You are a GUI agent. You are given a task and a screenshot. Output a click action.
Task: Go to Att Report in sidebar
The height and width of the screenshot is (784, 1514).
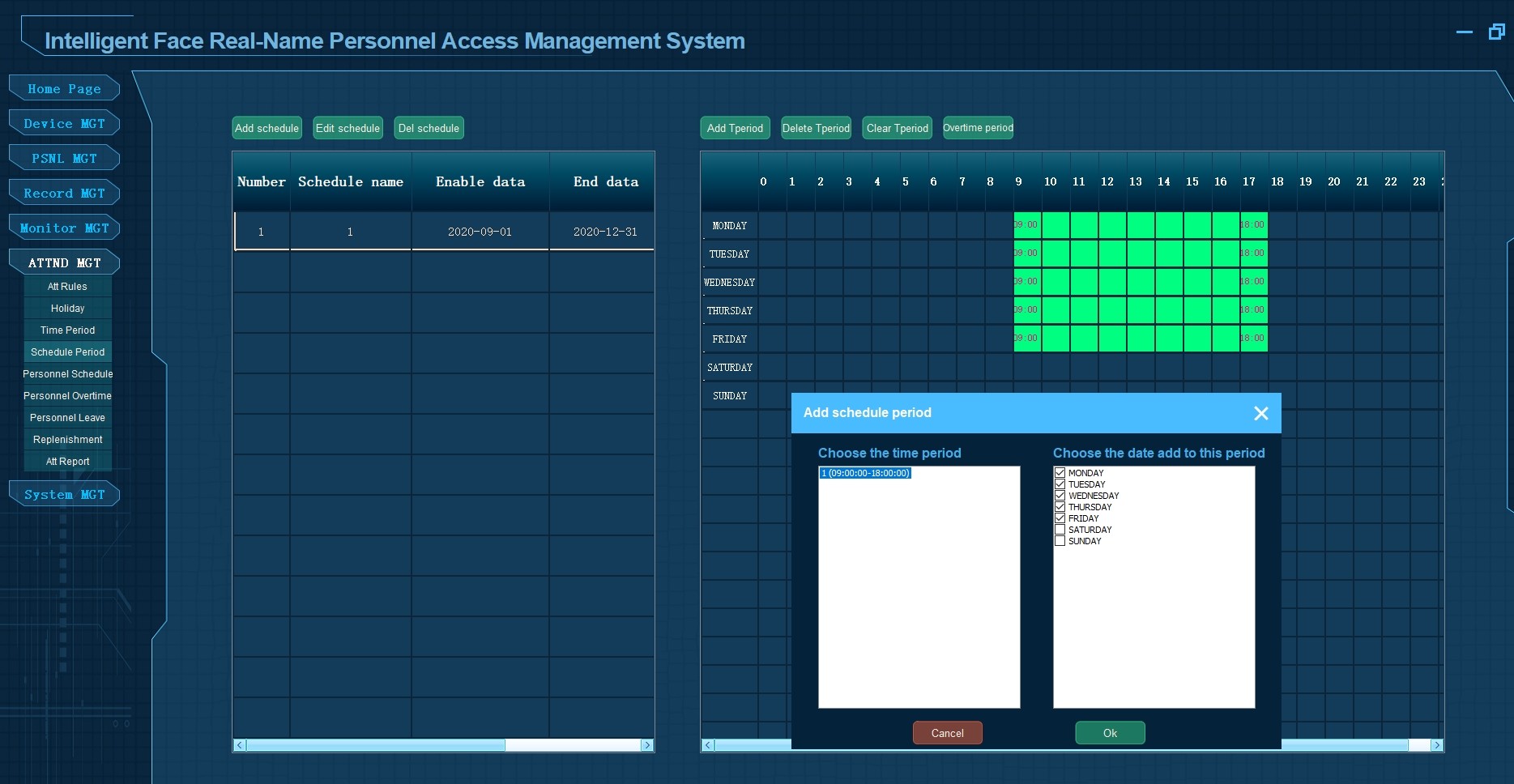click(x=67, y=462)
